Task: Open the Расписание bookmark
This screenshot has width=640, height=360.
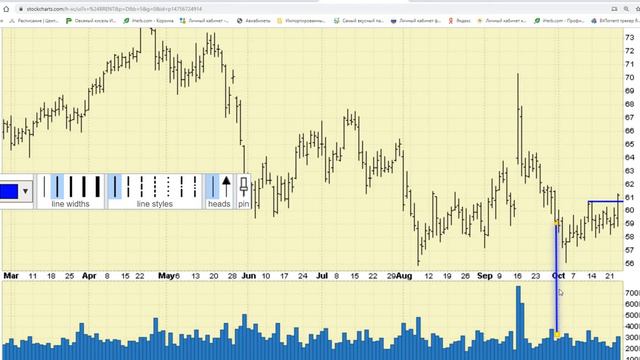Action: click(x=34, y=20)
